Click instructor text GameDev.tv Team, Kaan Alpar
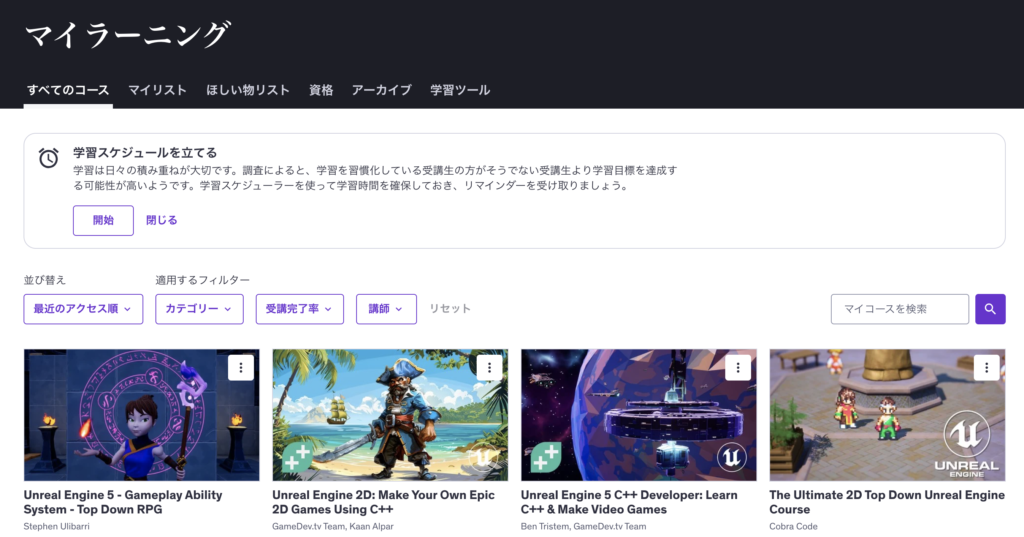 [333, 526]
